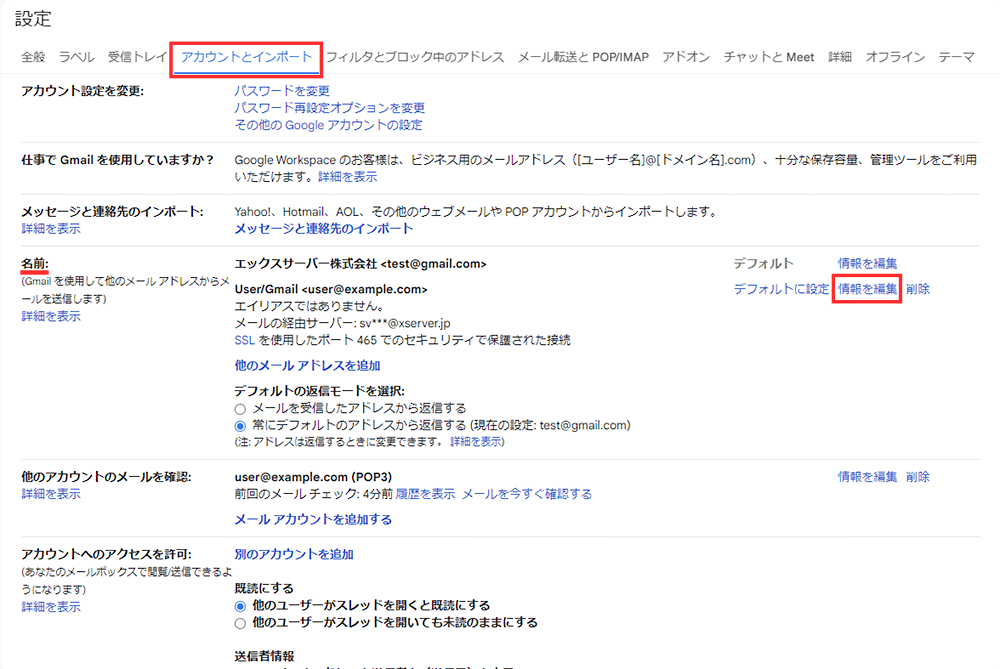Select メールを受信したアドレスから返信する
This screenshot has width=1000, height=669.
click(240, 407)
